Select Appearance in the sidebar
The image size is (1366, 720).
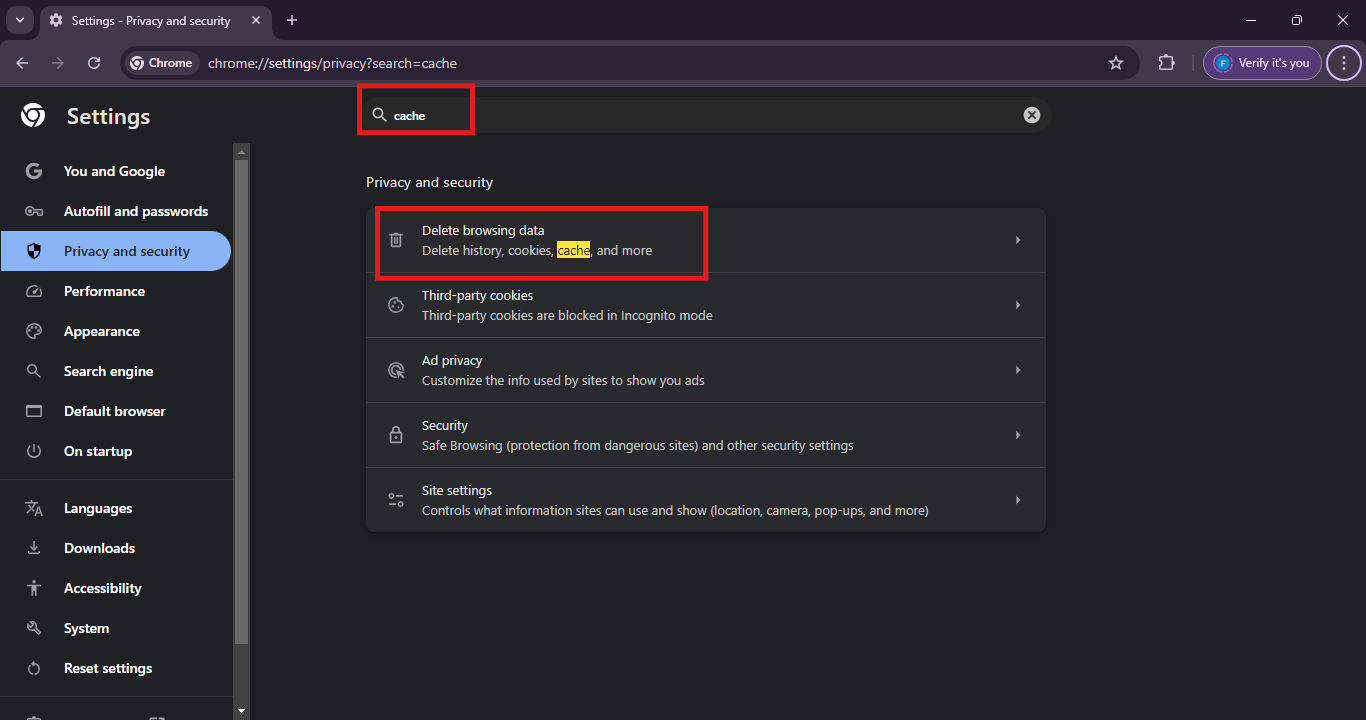(x=101, y=331)
